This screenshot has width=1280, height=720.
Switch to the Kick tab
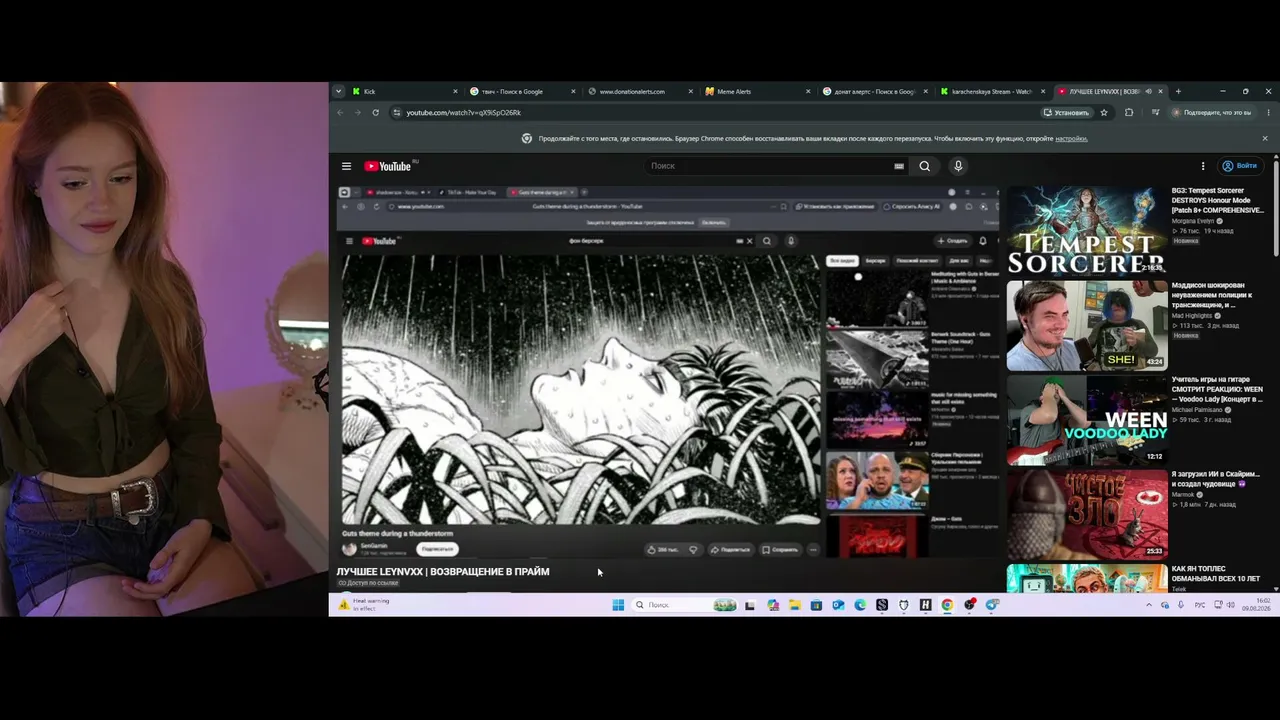point(405,91)
